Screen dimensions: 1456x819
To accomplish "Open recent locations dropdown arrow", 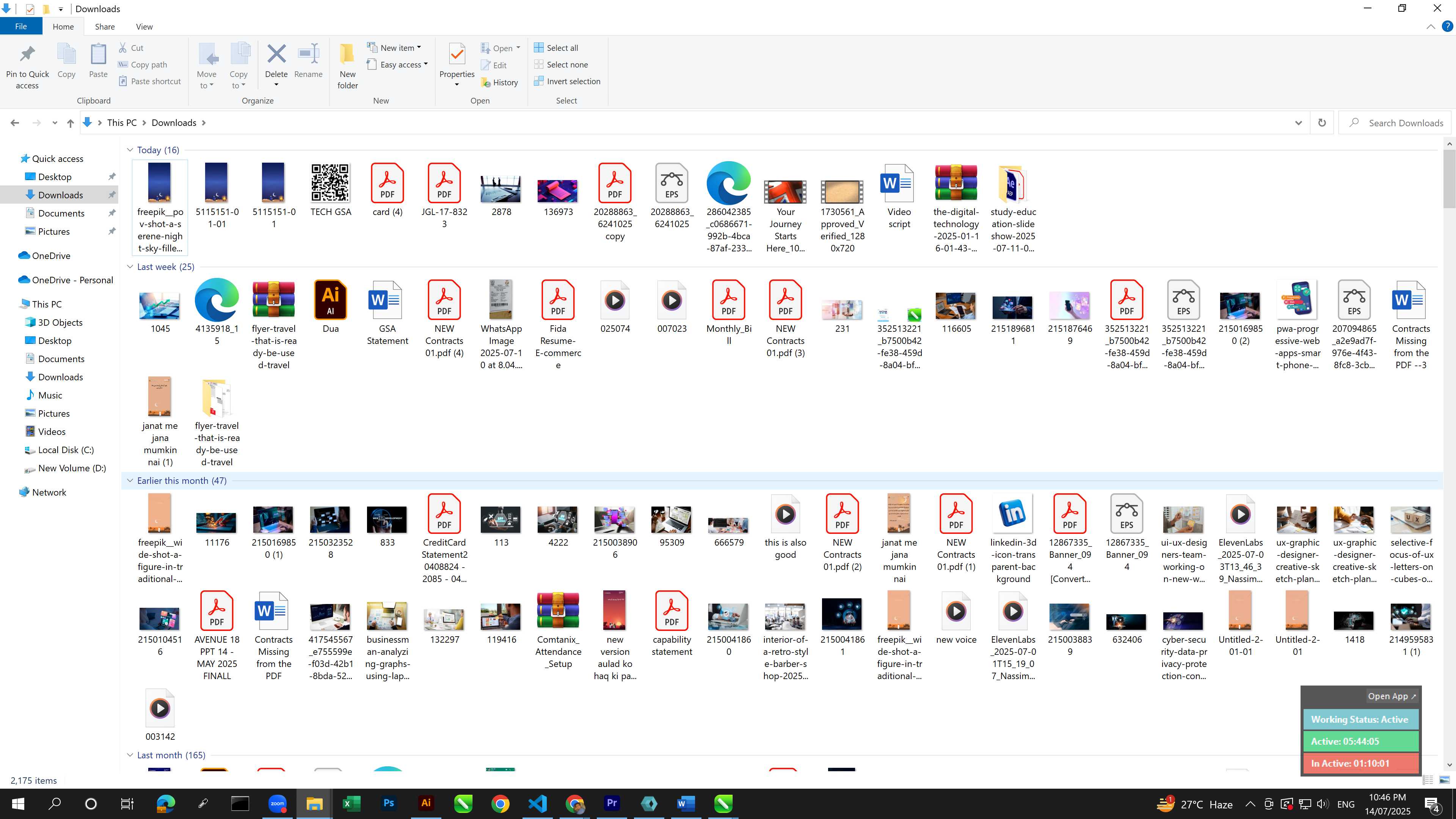I will pos(54,122).
